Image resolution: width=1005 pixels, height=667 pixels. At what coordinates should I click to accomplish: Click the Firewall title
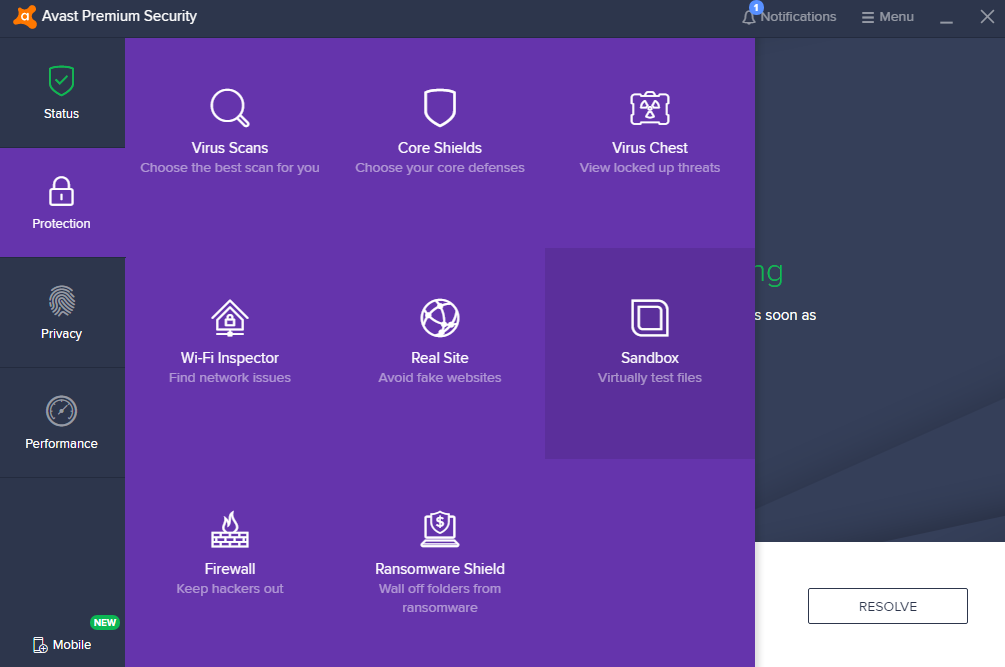coord(229,569)
